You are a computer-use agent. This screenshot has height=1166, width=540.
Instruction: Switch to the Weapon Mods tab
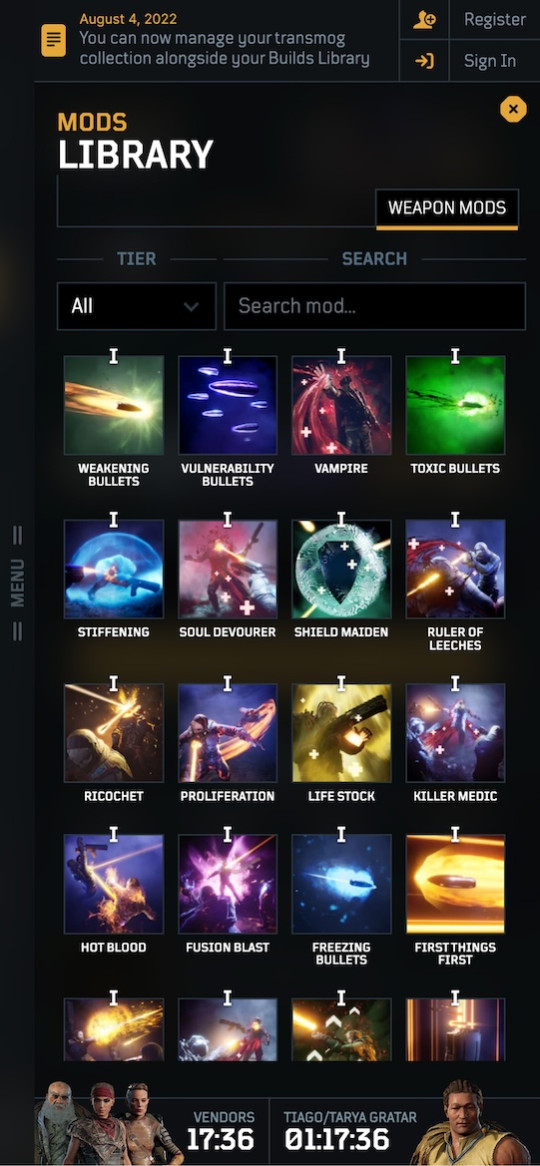click(x=447, y=208)
